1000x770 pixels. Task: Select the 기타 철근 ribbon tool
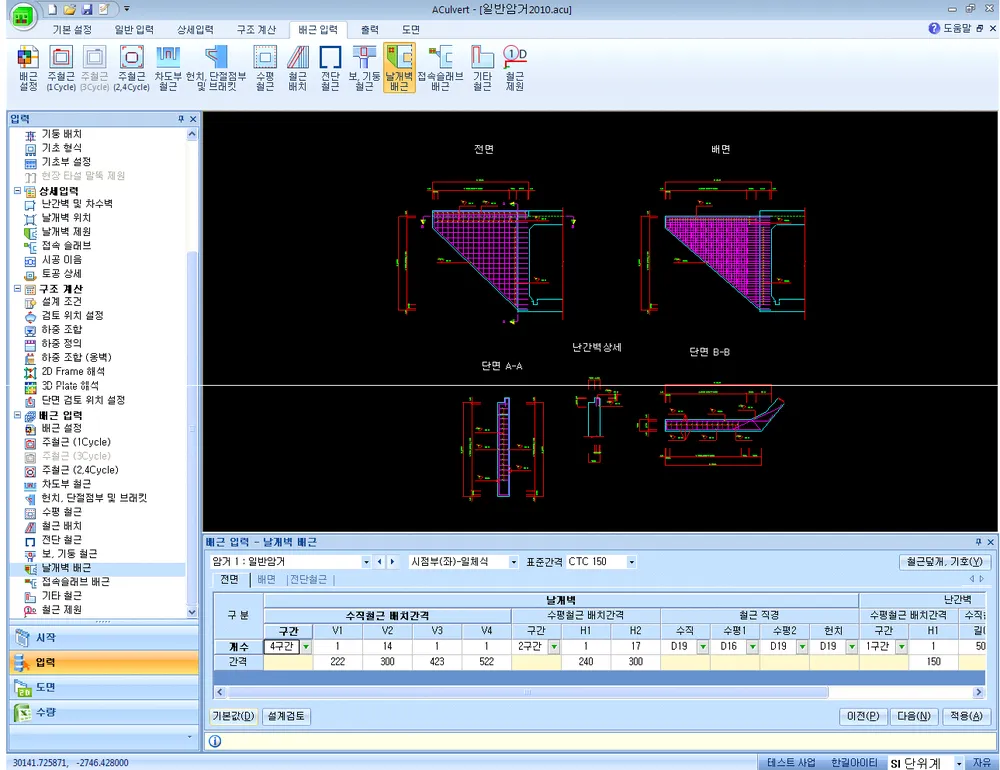point(482,68)
